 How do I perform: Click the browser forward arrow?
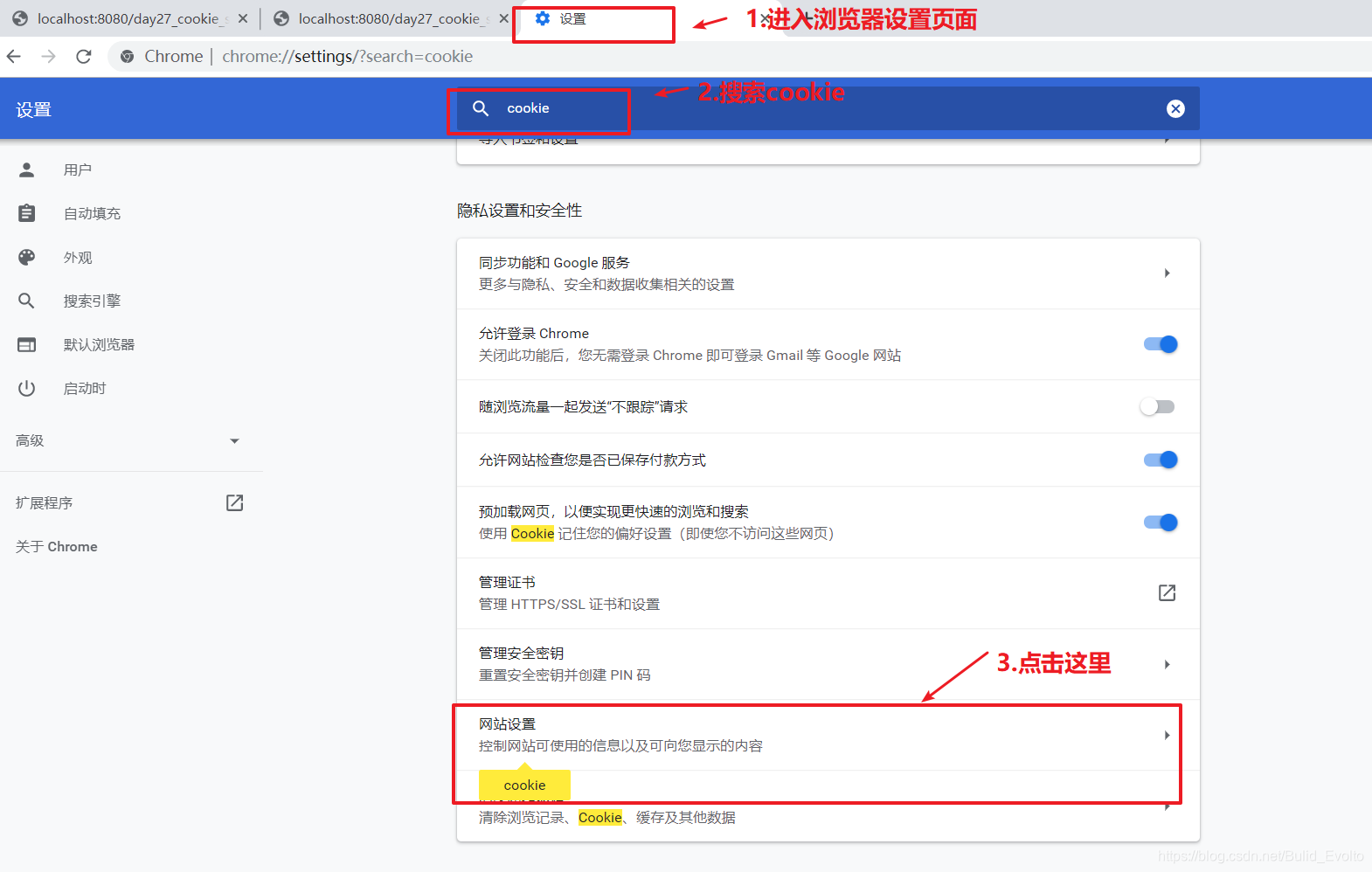click(48, 56)
